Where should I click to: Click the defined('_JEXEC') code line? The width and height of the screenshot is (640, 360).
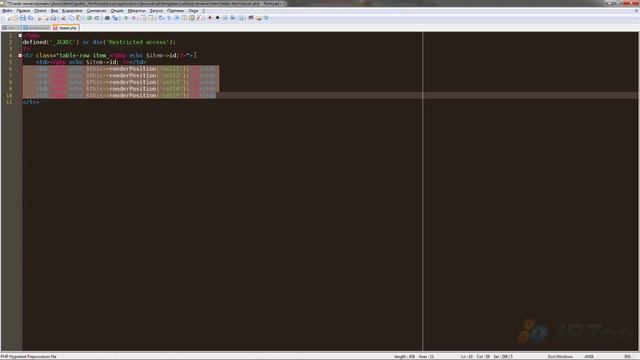coord(99,42)
